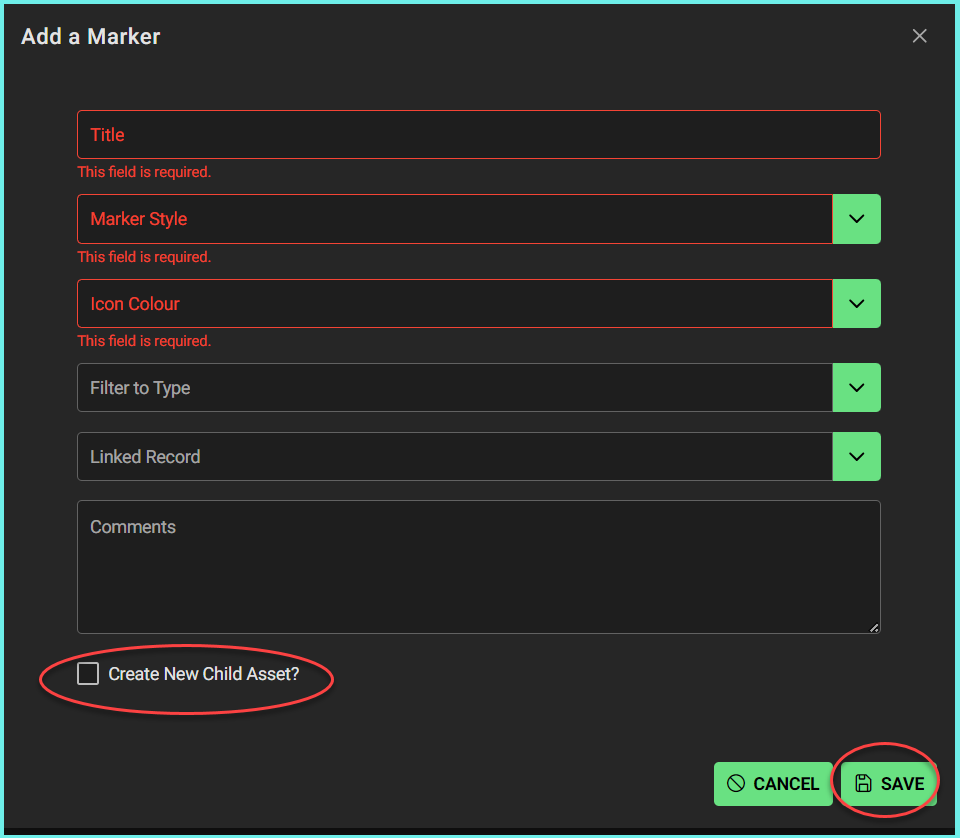Click the 'Add a Marker' dialog heading
The width and height of the screenshot is (960, 838).
pyautogui.click(x=91, y=37)
